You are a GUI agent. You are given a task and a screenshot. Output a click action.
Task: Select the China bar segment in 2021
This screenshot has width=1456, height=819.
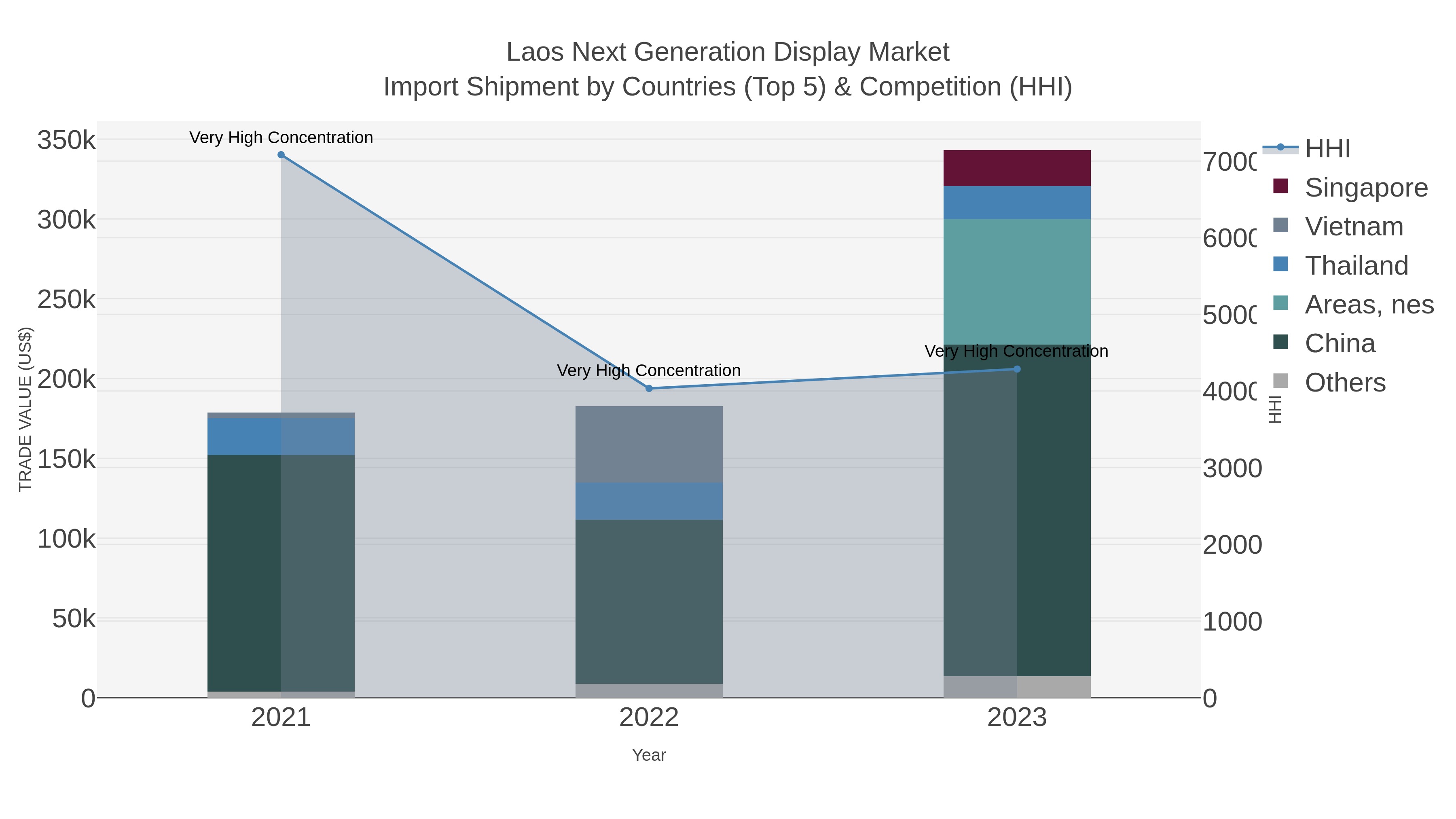[x=281, y=573]
